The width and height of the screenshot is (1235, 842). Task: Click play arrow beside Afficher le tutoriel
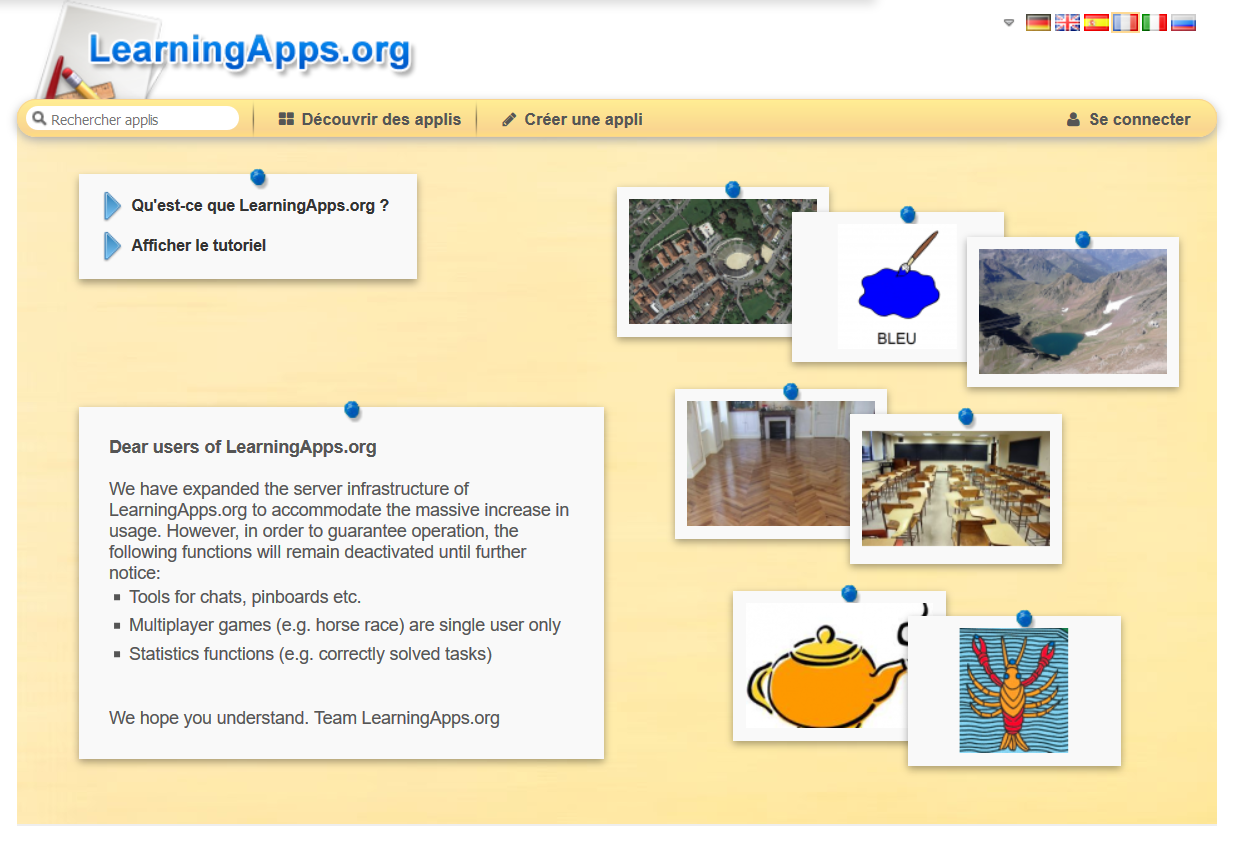(x=112, y=246)
